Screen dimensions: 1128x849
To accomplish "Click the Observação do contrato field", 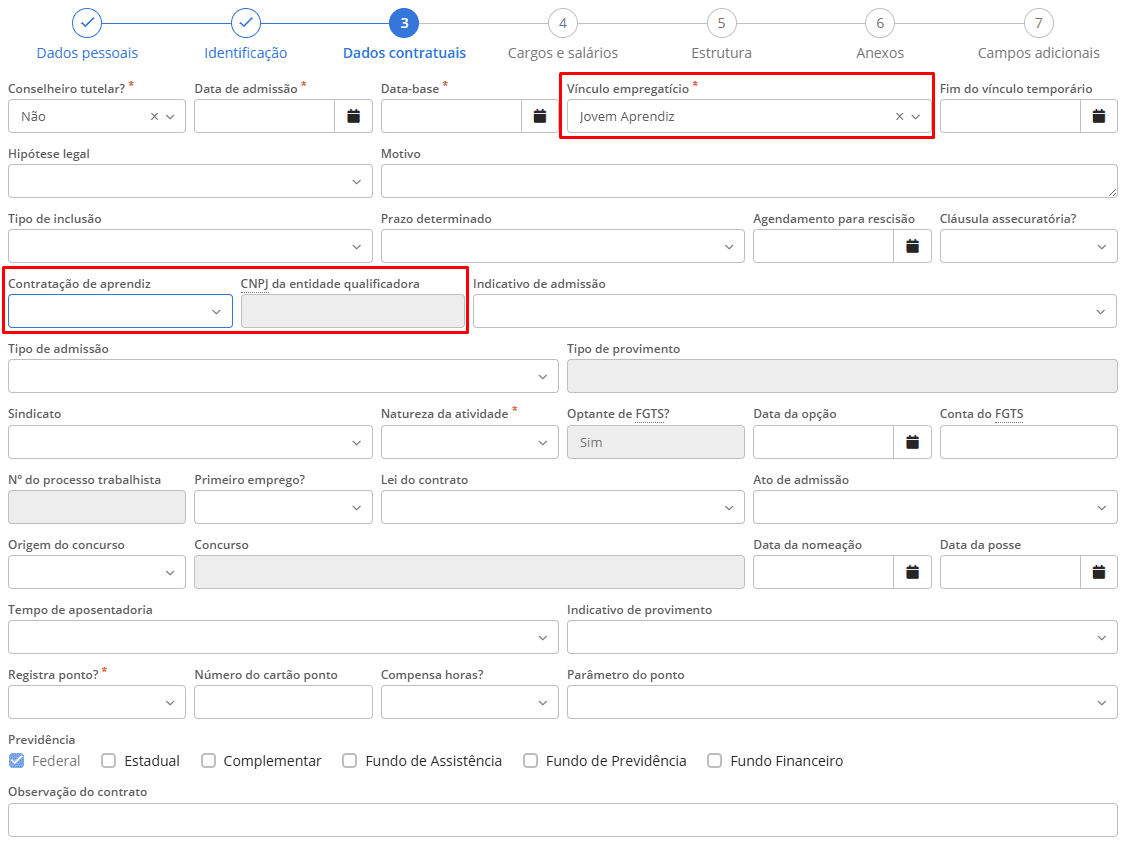I will tap(562, 819).
